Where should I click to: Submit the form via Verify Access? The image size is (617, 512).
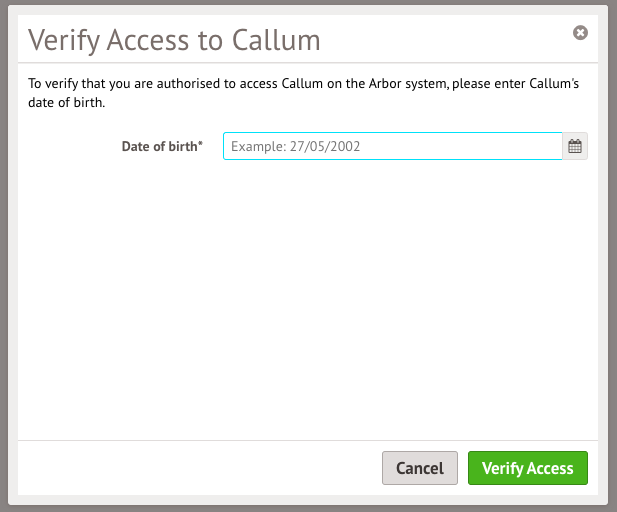(x=528, y=468)
